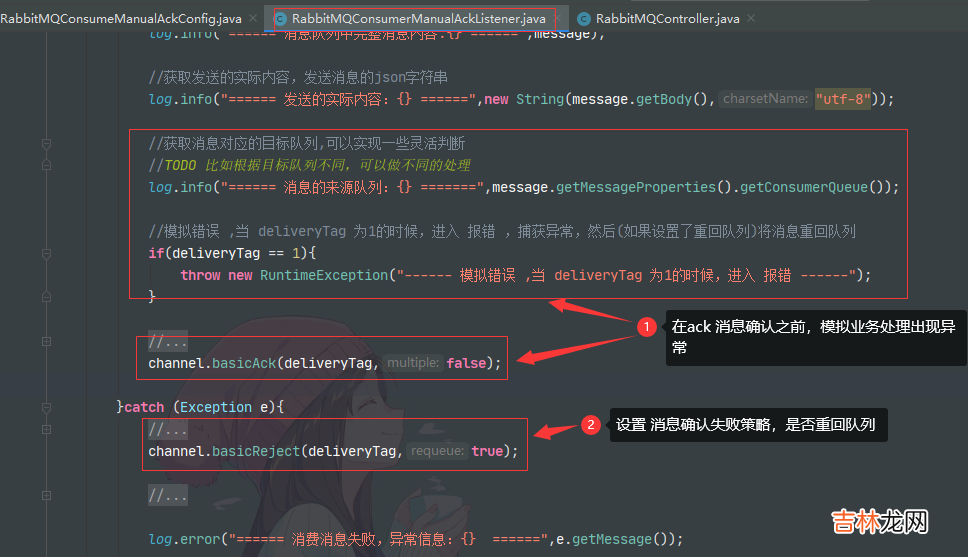Image resolution: width=968 pixels, height=557 pixels.
Task: Switch to the RabbitMQConsumeManualAckConfig.java tab
Action: point(121,19)
